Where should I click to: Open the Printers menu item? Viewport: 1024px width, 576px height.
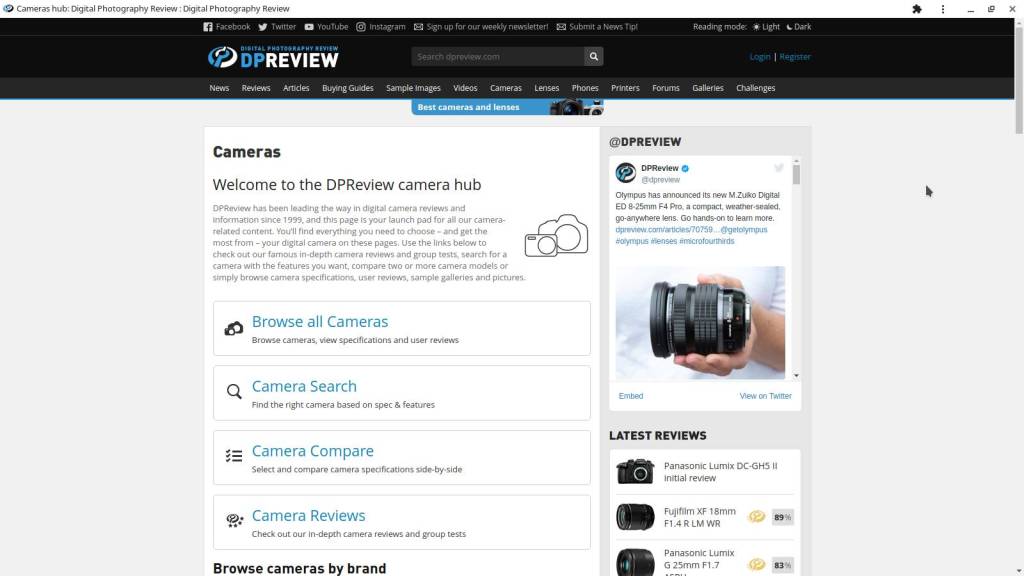[625, 88]
